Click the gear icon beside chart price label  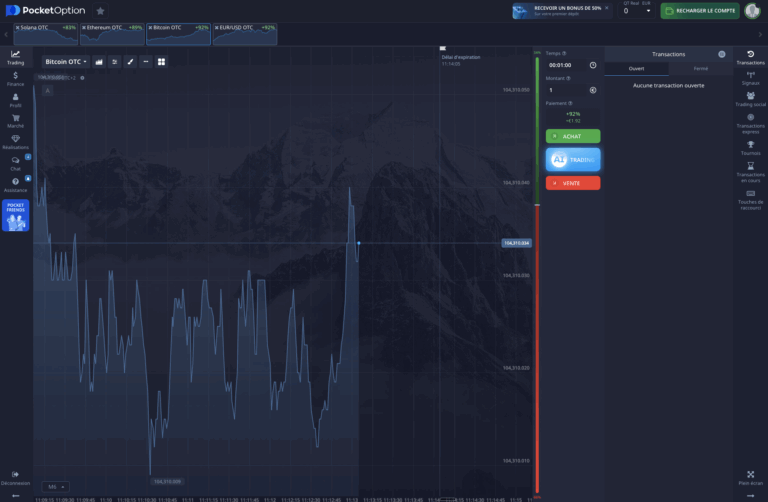tap(82, 78)
